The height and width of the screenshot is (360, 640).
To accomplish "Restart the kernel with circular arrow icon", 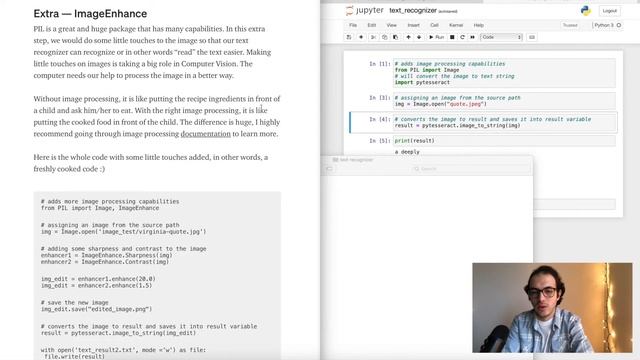I will pos(462,37).
